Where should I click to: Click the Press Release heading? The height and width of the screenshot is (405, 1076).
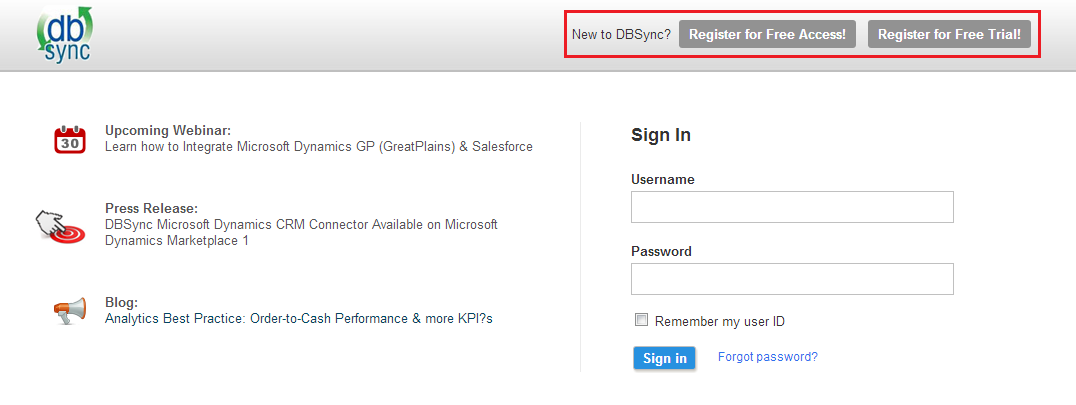[151, 209]
